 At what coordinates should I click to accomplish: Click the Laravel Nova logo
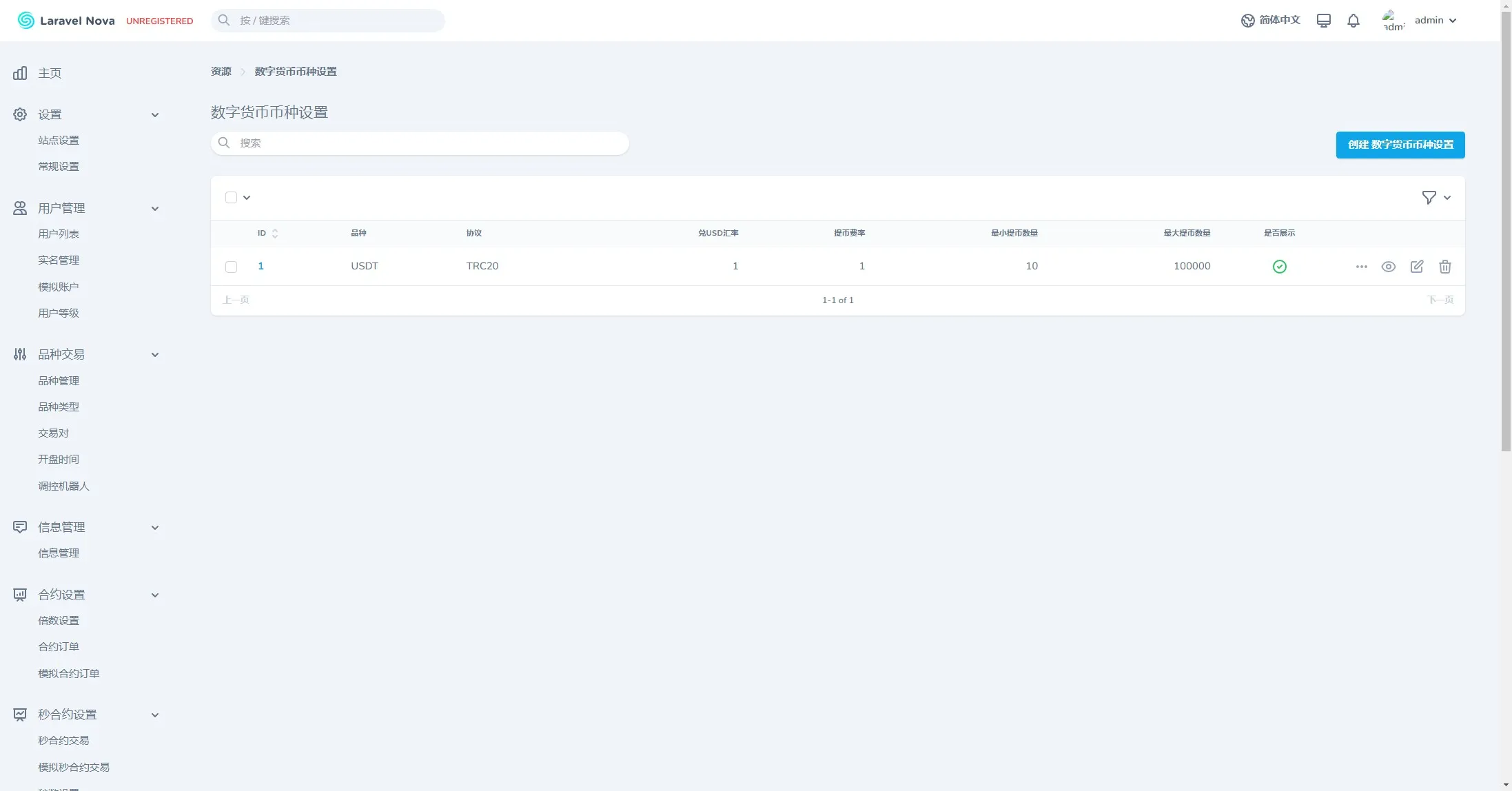point(66,21)
